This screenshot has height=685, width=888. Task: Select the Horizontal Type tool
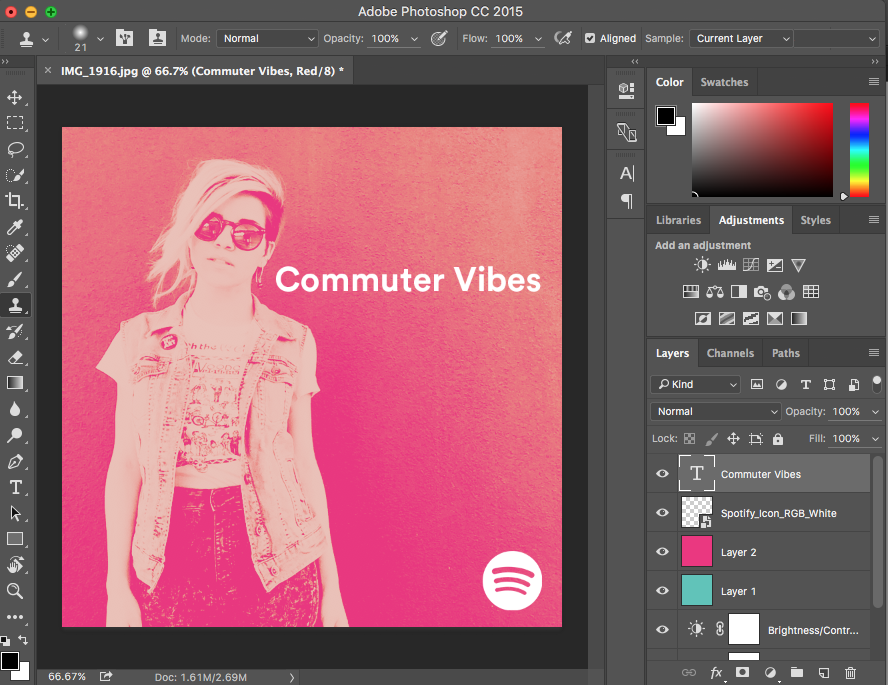(x=15, y=487)
